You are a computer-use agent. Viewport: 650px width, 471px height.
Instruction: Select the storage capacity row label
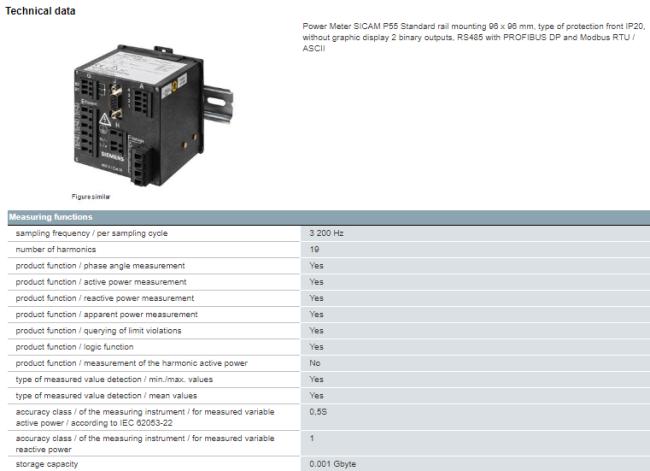click(48, 463)
